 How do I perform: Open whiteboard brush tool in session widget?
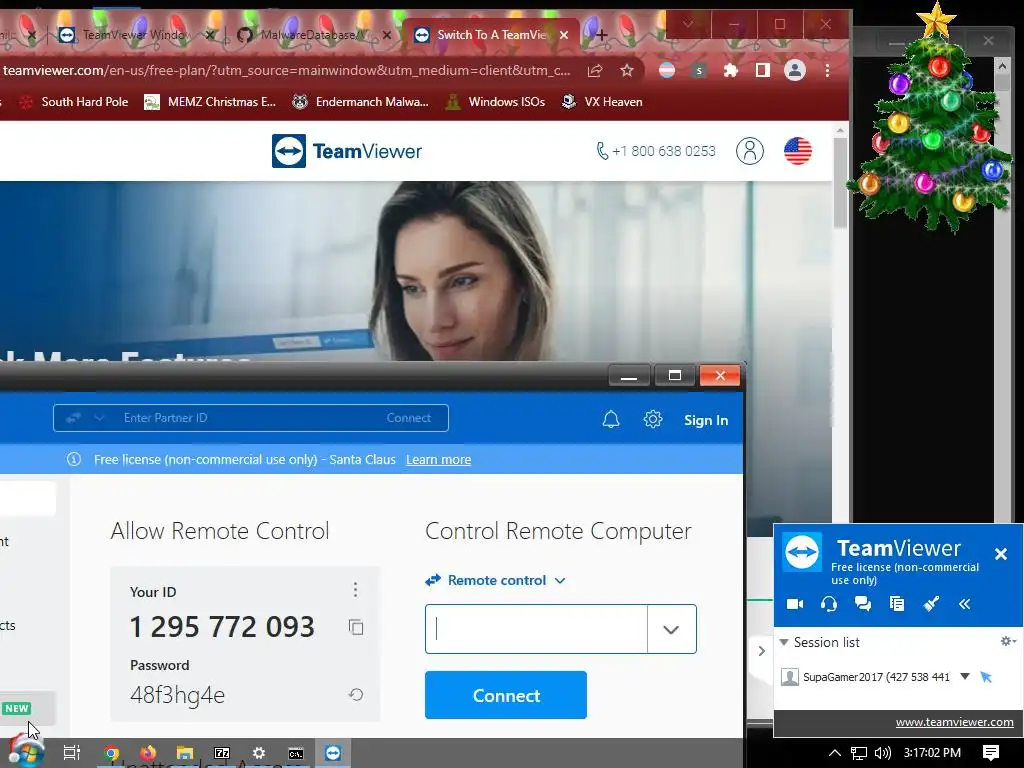click(931, 604)
